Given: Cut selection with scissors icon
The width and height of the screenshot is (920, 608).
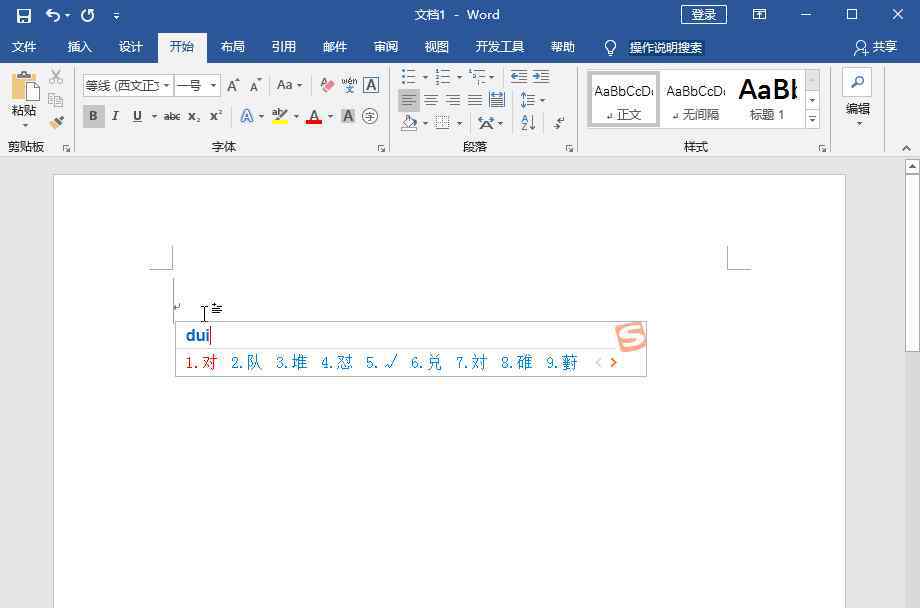Looking at the screenshot, I should (56, 76).
